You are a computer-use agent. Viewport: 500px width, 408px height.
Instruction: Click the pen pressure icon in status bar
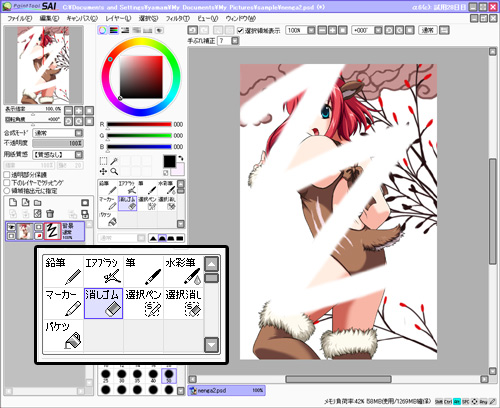(x=492, y=402)
